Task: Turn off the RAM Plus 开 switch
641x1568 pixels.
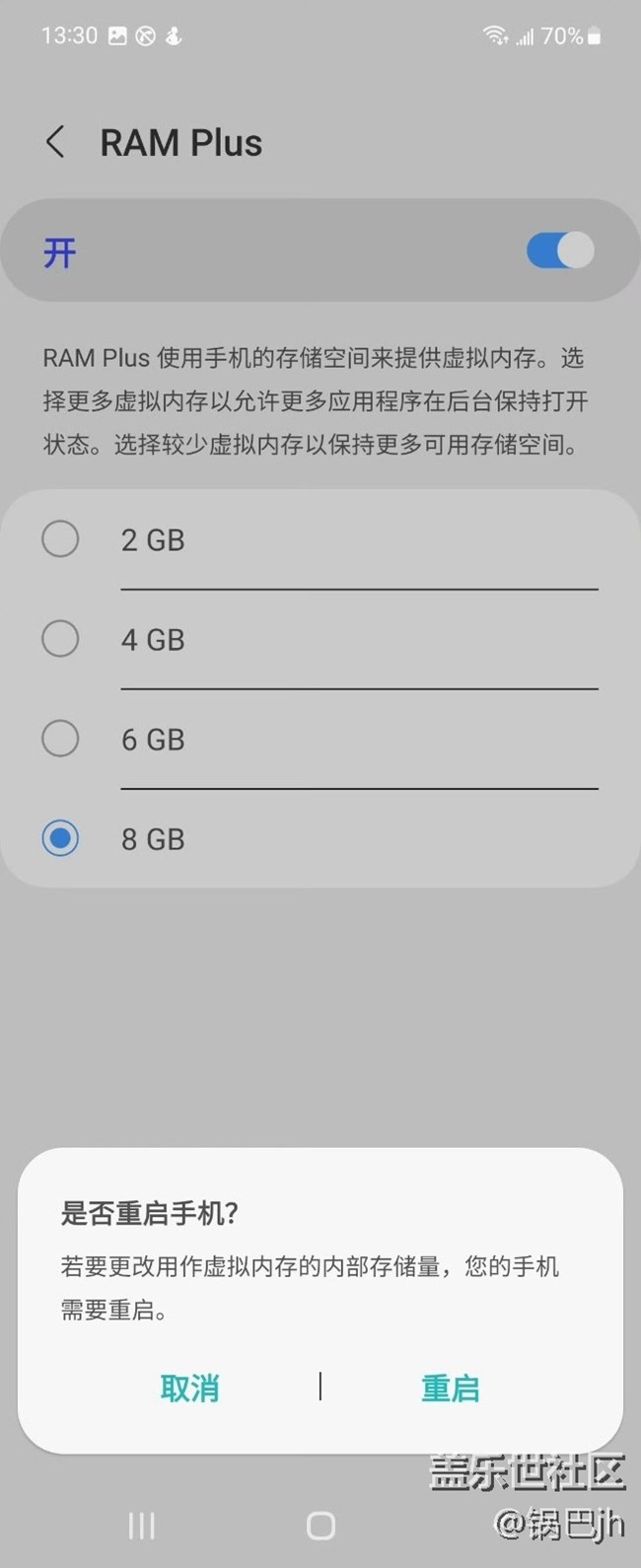Action: pos(560,250)
